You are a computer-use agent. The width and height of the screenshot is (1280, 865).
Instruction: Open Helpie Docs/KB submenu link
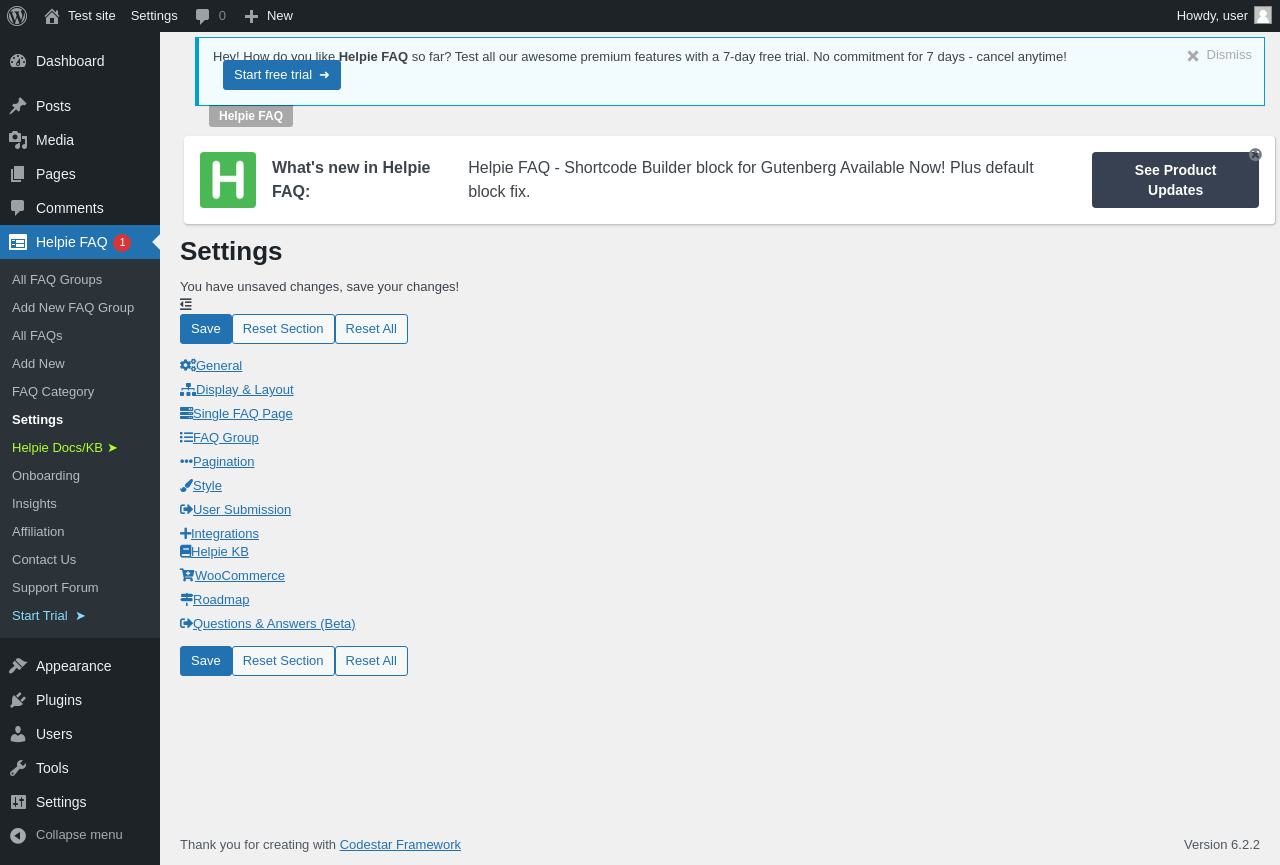point(65,447)
